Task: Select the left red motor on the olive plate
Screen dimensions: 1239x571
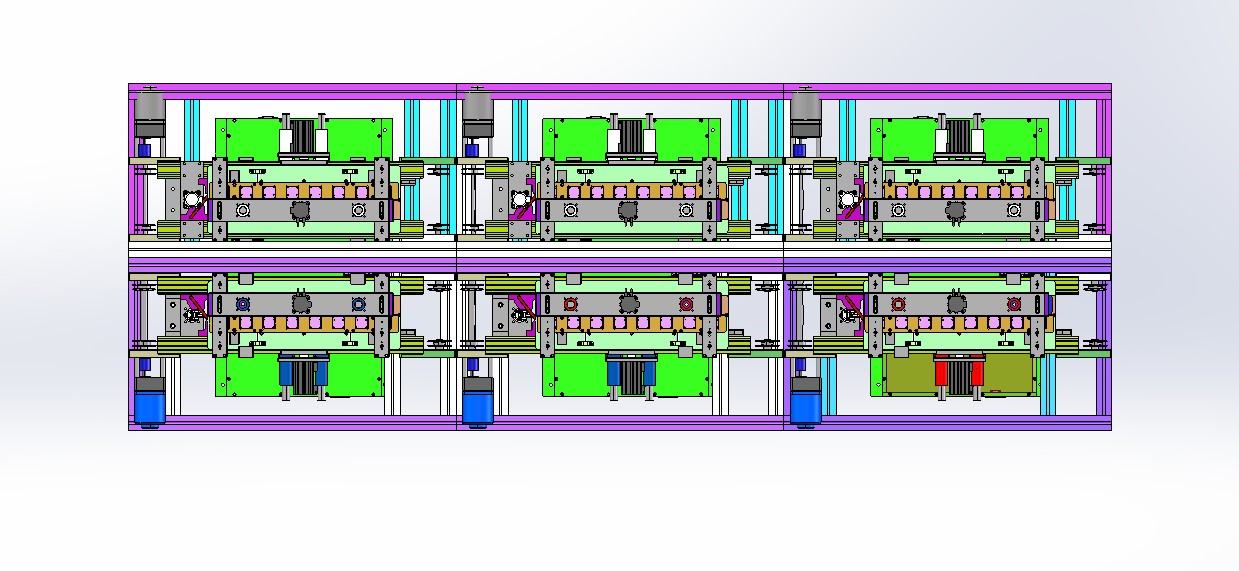Action: click(941, 372)
